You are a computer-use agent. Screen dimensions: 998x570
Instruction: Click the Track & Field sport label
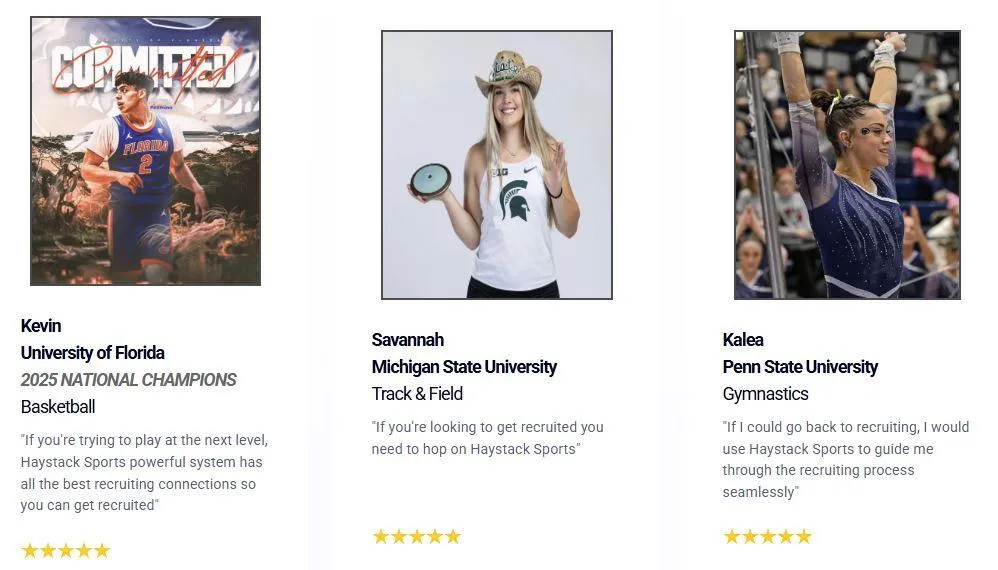coord(417,394)
